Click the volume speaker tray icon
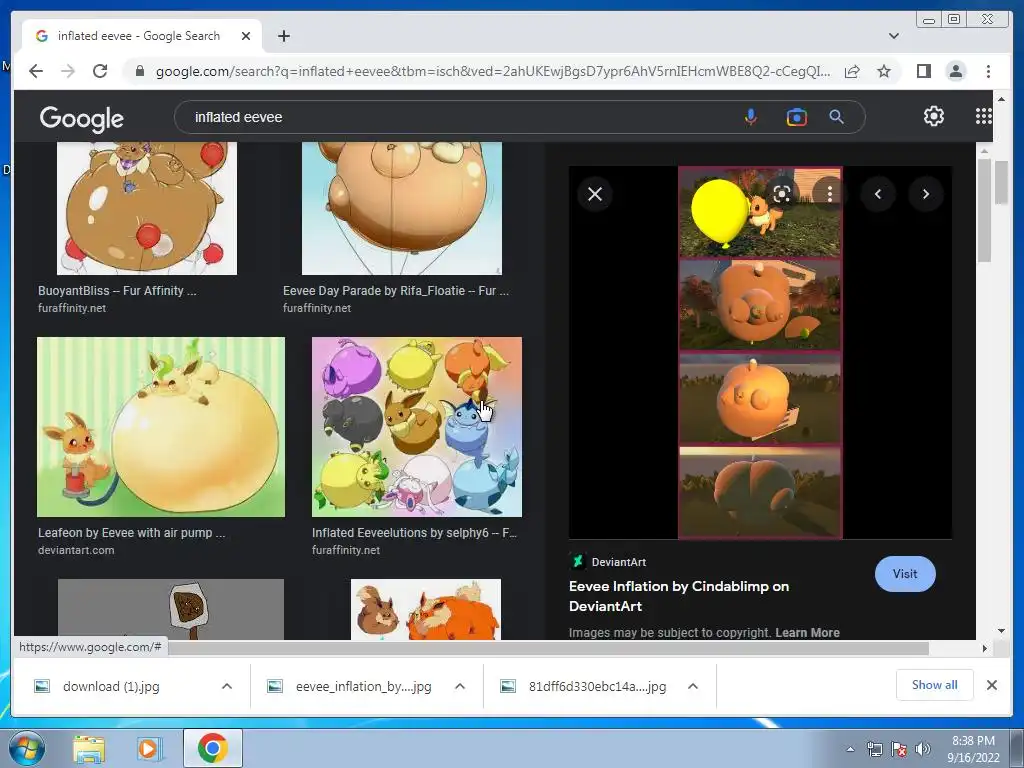This screenshot has height=768, width=1024. pyautogui.click(x=922, y=749)
